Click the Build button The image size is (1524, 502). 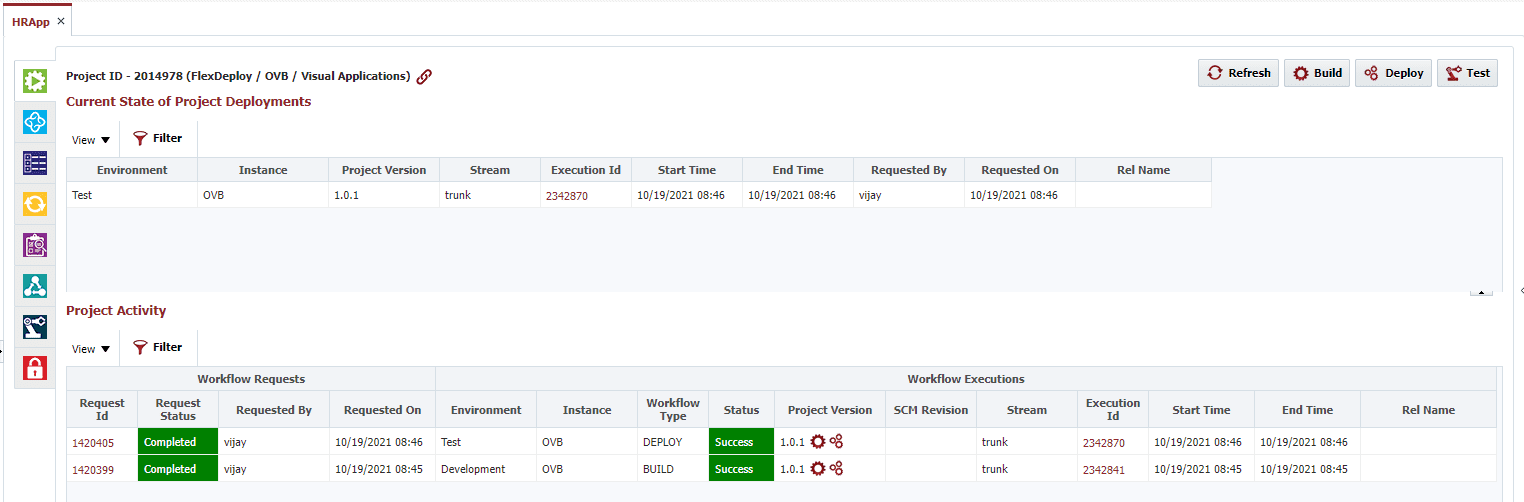(x=1317, y=73)
